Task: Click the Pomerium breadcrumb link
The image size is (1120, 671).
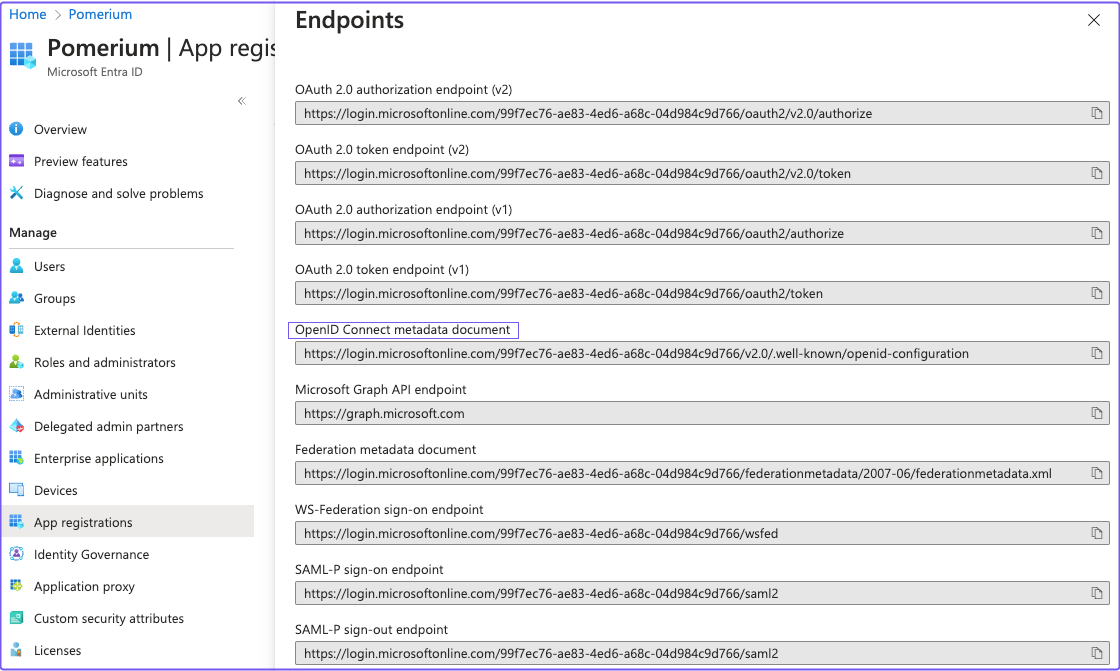Action: coord(100,14)
